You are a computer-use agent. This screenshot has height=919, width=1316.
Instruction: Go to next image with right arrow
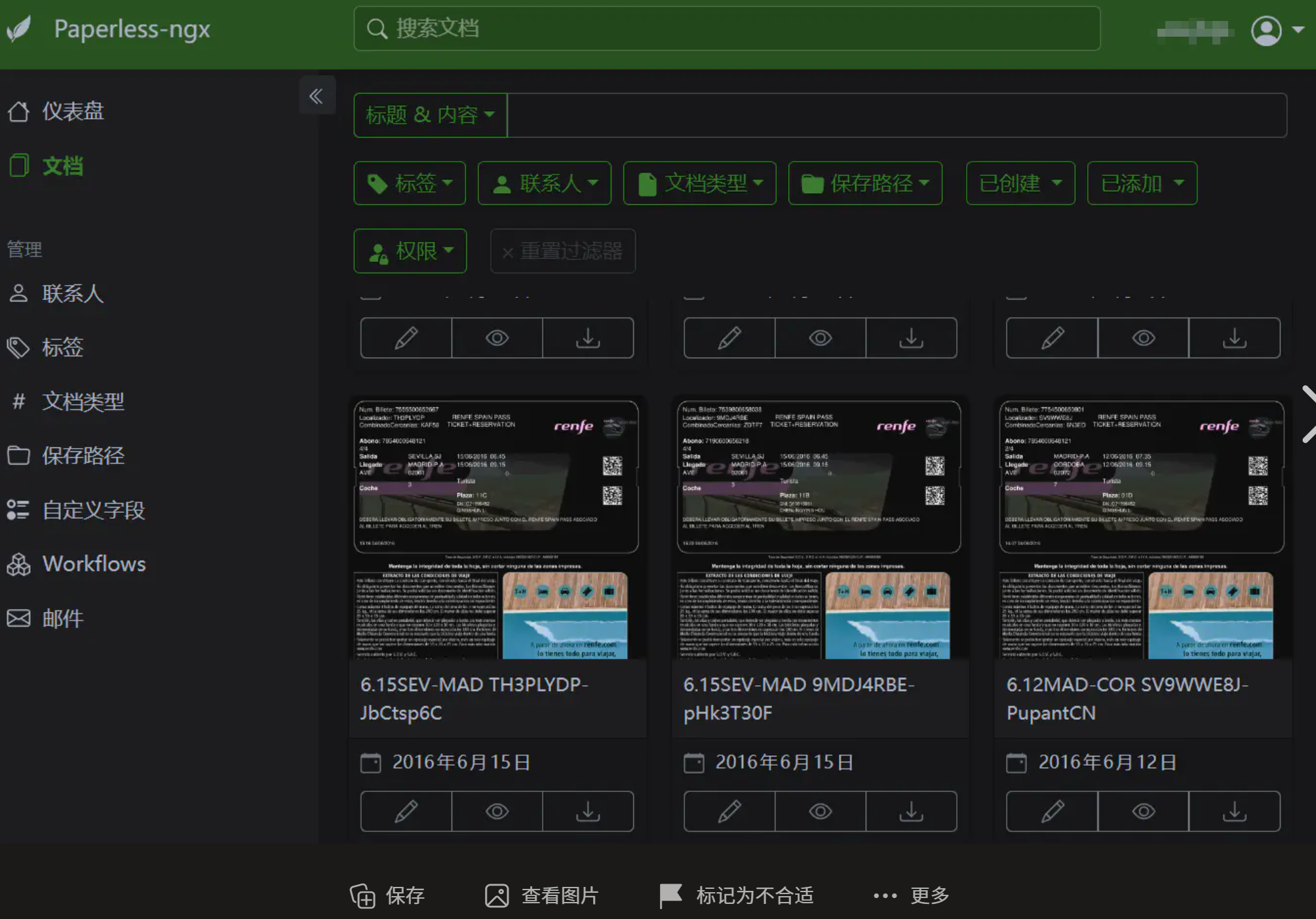coord(1308,414)
